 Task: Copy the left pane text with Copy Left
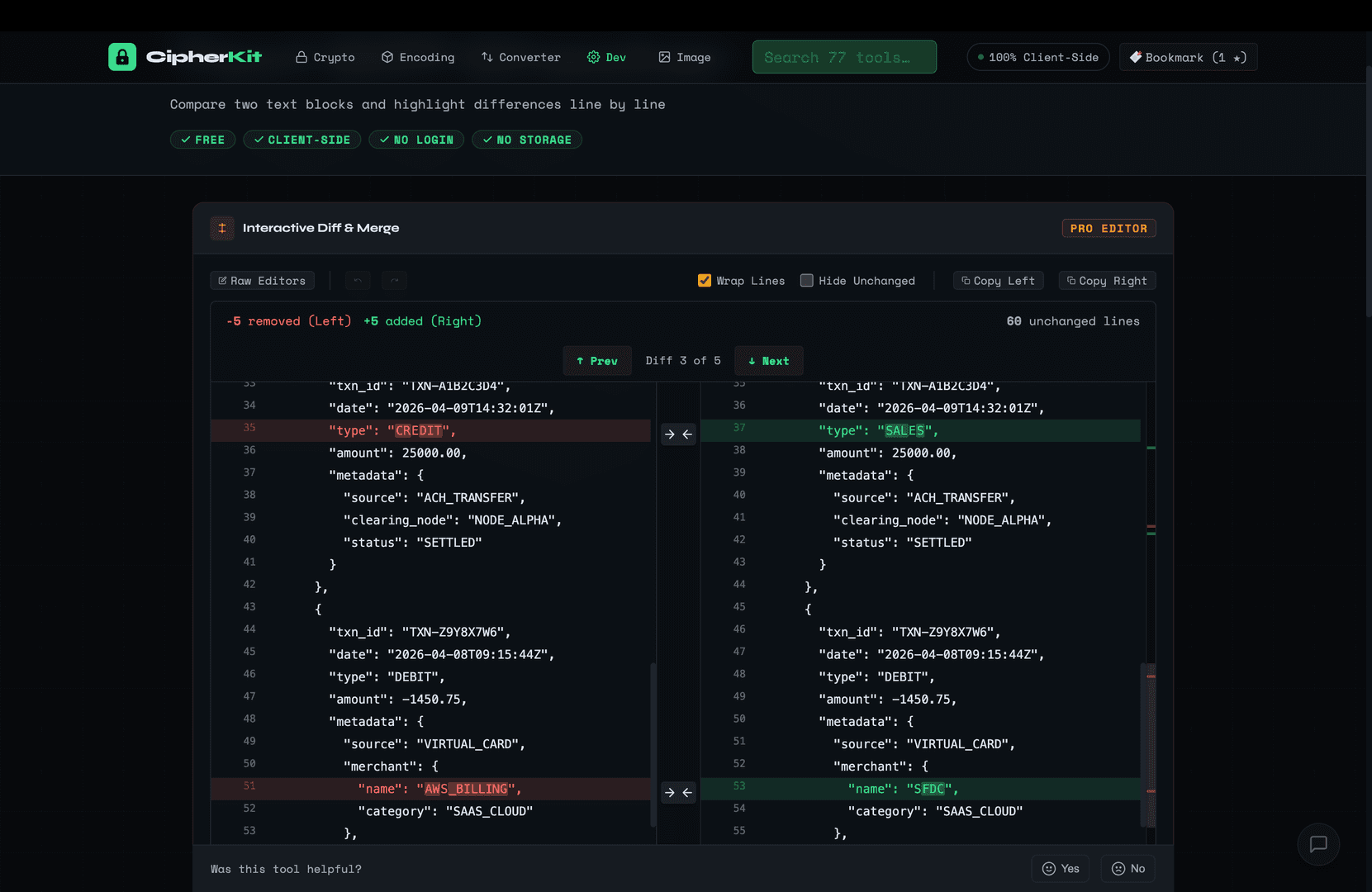999,281
